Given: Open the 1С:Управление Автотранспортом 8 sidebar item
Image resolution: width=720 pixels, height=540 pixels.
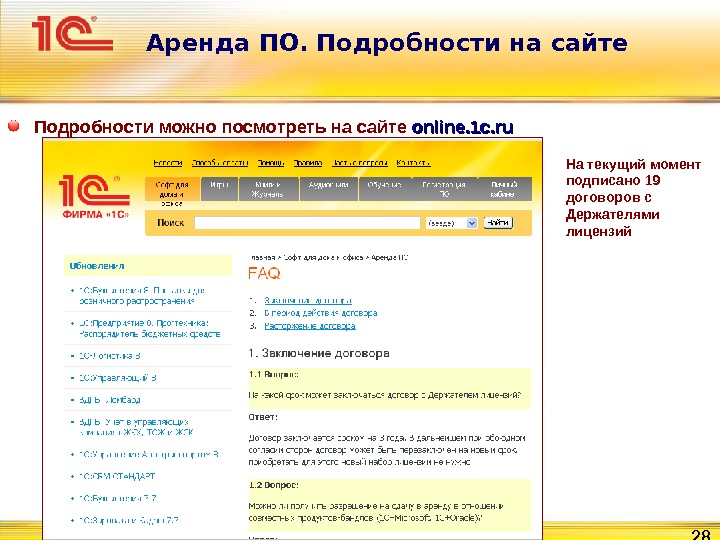Looking at the screenshot, I should coord(149,454).
